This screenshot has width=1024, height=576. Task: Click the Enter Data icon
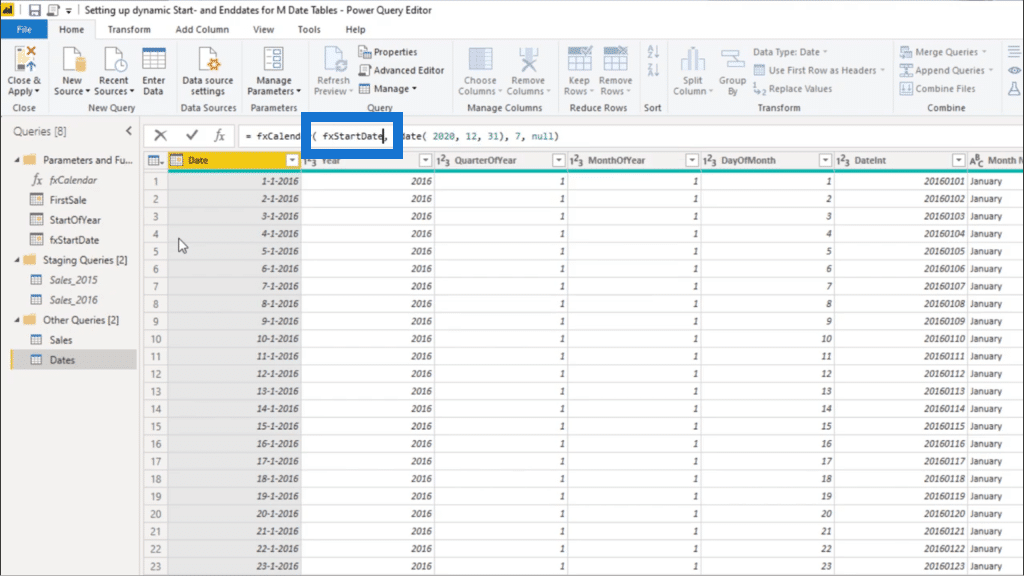pos(153,59)
